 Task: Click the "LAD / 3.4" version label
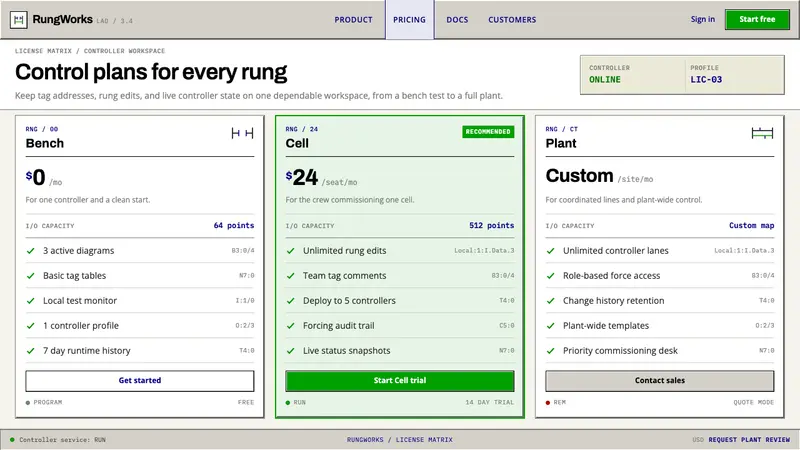114,21
